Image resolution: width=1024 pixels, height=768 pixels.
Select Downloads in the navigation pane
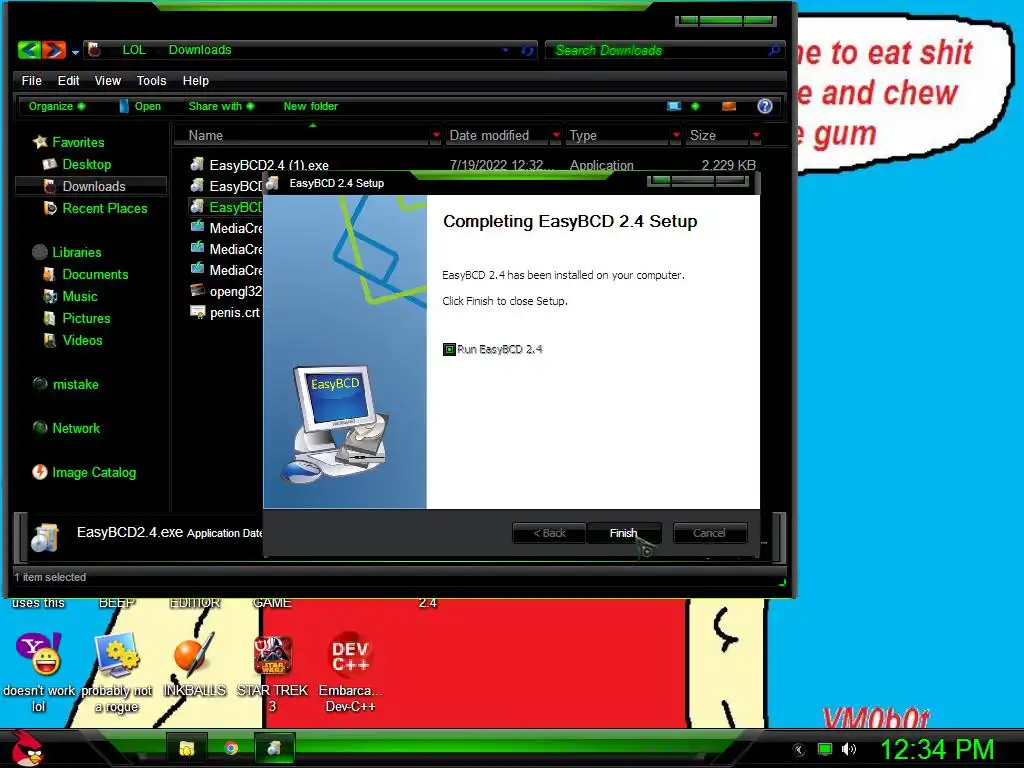(91, 186)
